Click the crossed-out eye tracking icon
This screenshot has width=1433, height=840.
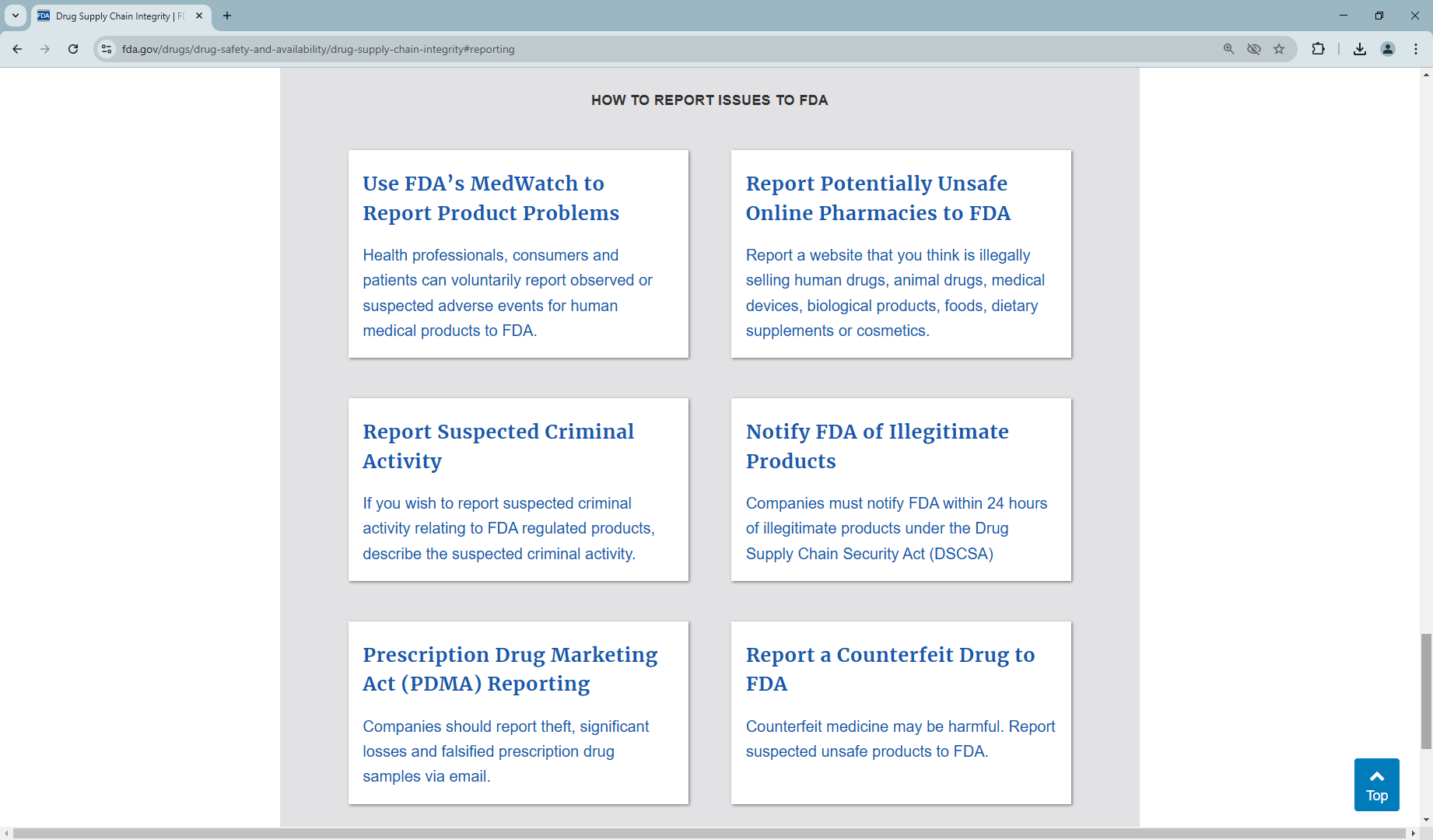click(x=1254, y=49)
